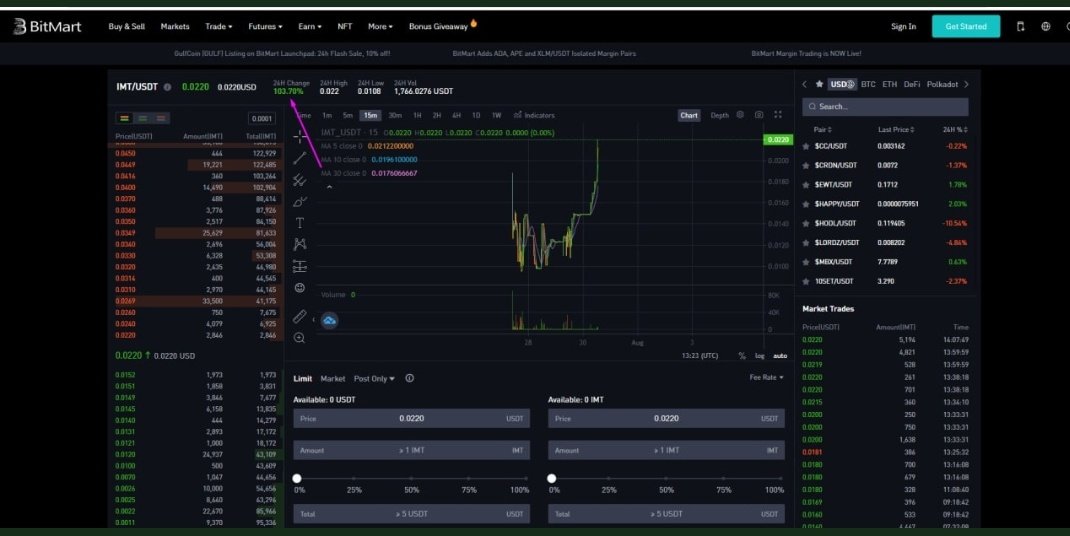The height and width of the screenshot is (536, 1070).
Task: Open the Fee Rate dropdown
Action: coord(766,377)
